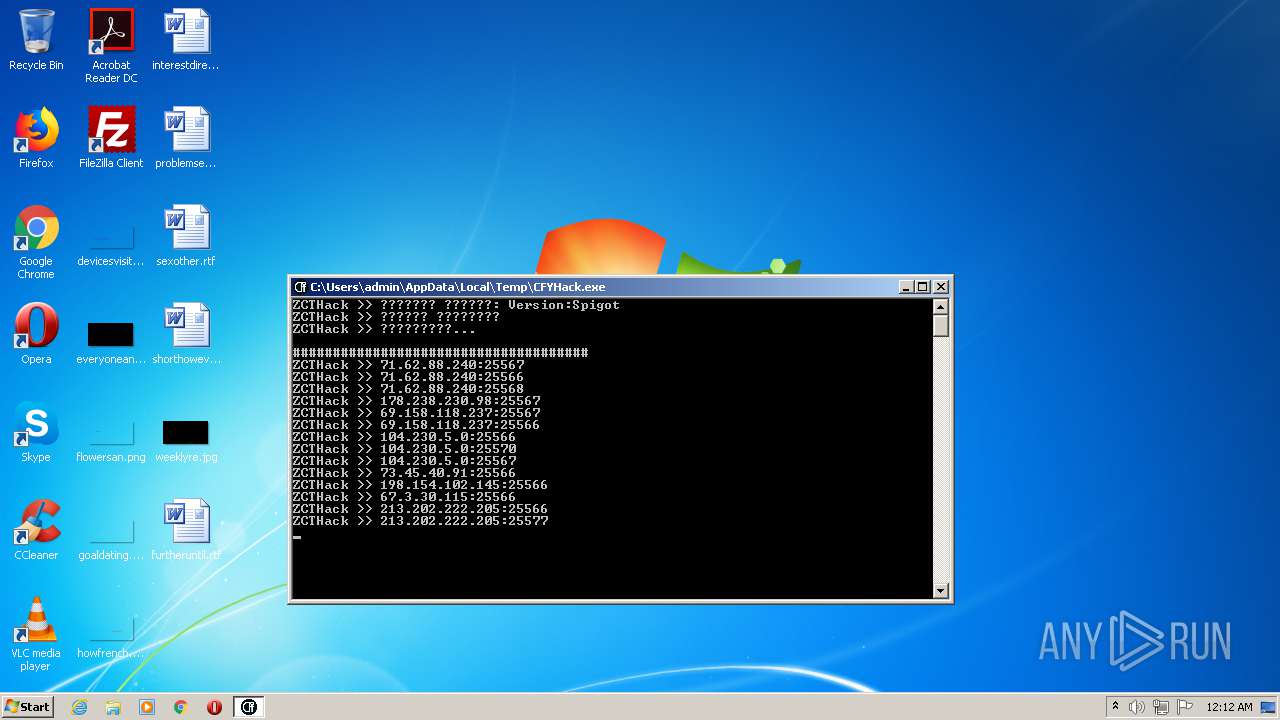Launch Acrobat Reader DC from desktop
The width and height of the screenshot is (1280, 720).
coord(111,46)
